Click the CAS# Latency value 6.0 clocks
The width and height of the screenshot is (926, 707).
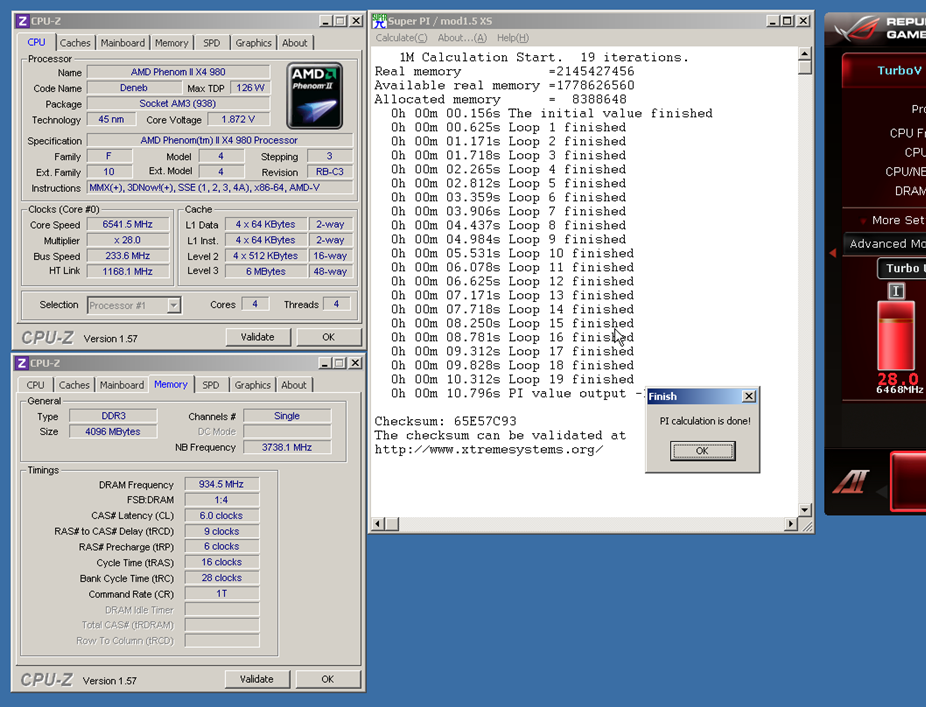point(221,516)
